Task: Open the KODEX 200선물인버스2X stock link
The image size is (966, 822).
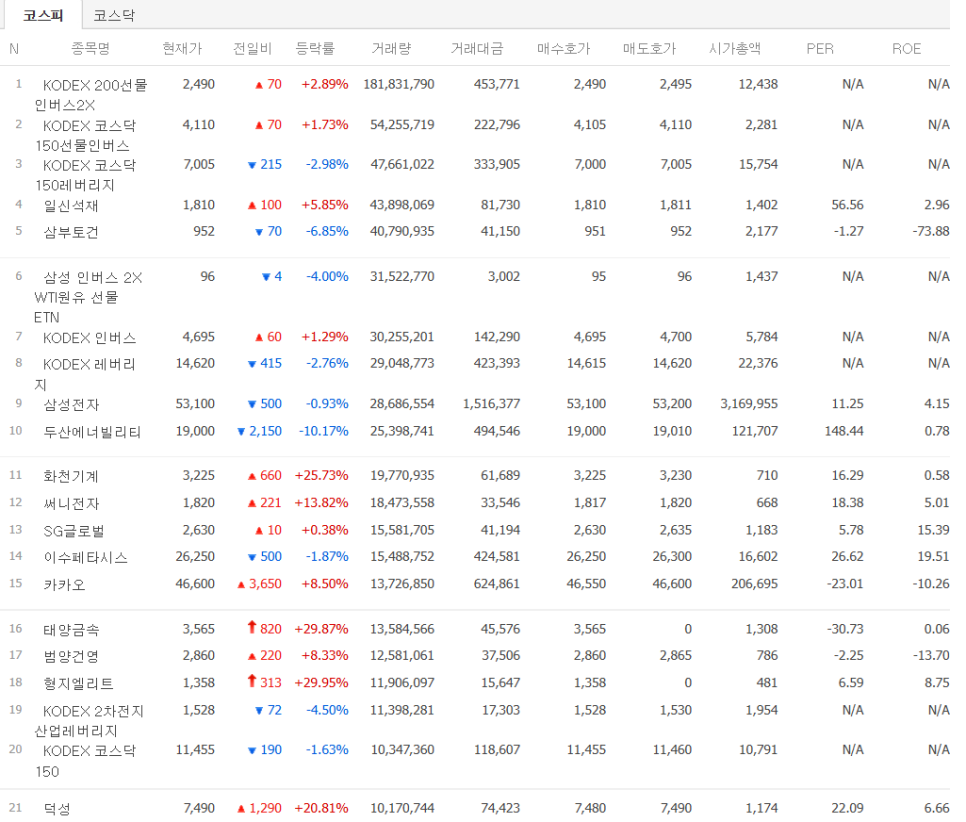Action: pyautogui.click(x=91, y=95)
